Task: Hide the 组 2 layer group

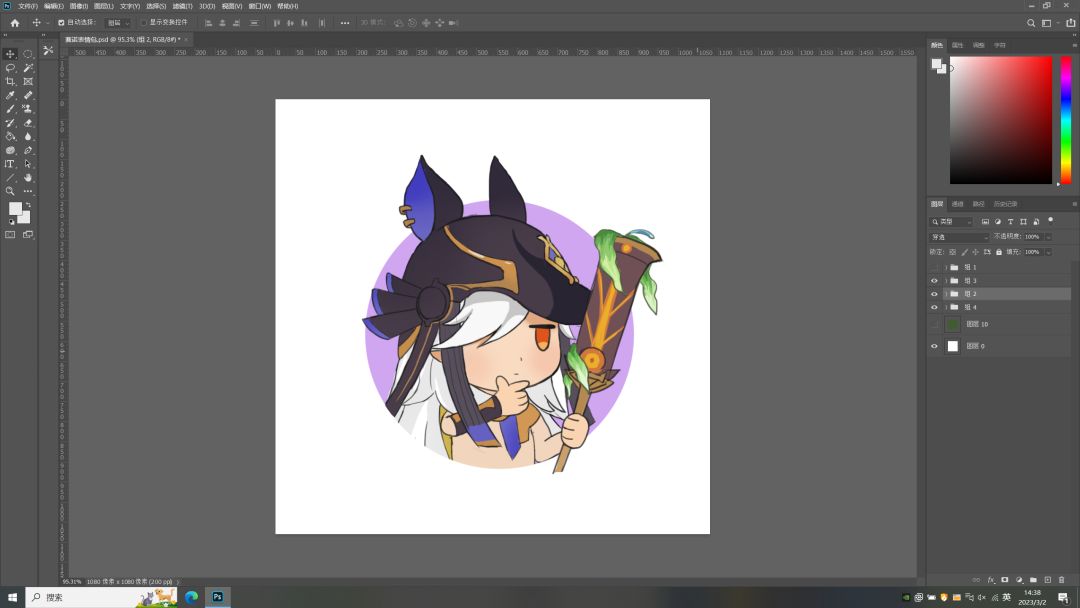Action: point(935,294)
